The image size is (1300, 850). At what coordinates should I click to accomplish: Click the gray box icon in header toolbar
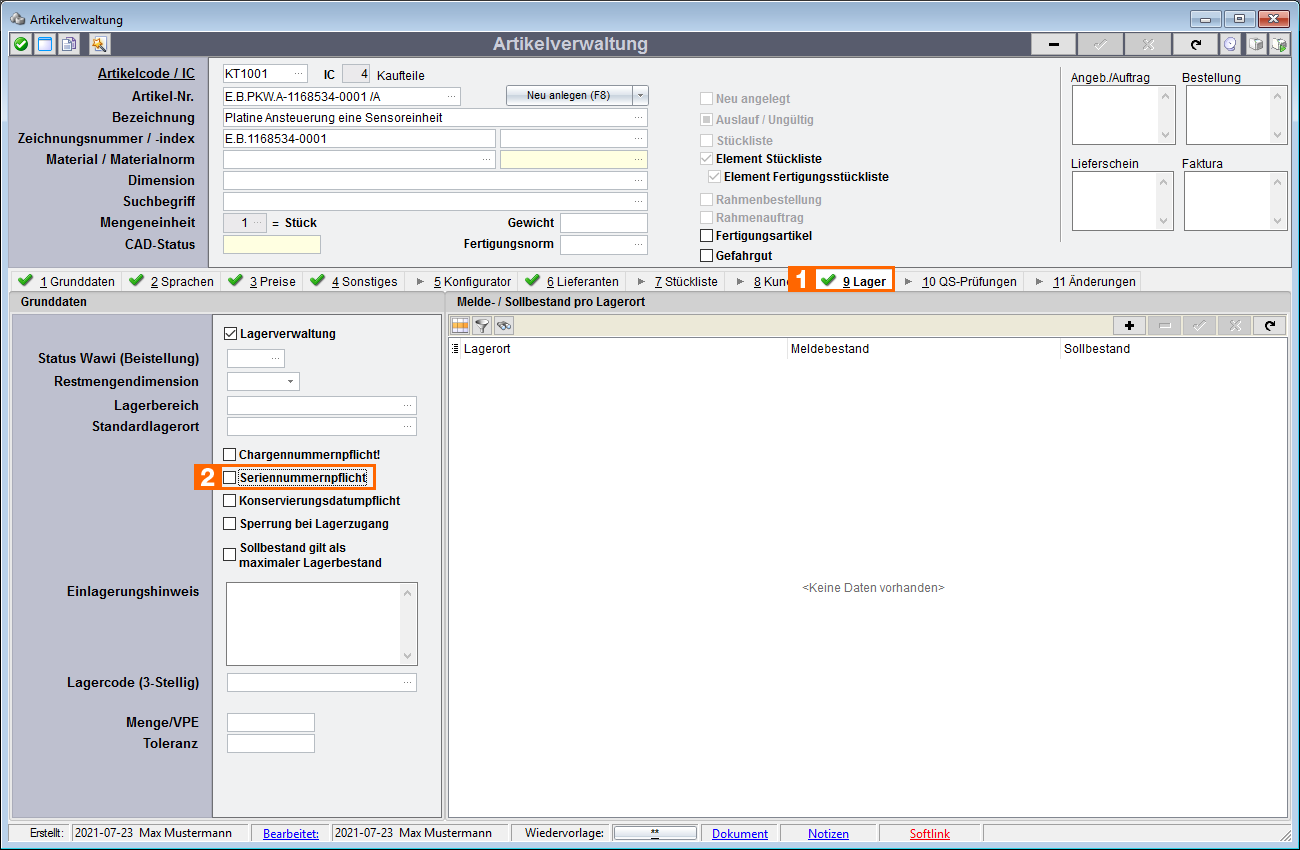click(x=1254, y=44)
